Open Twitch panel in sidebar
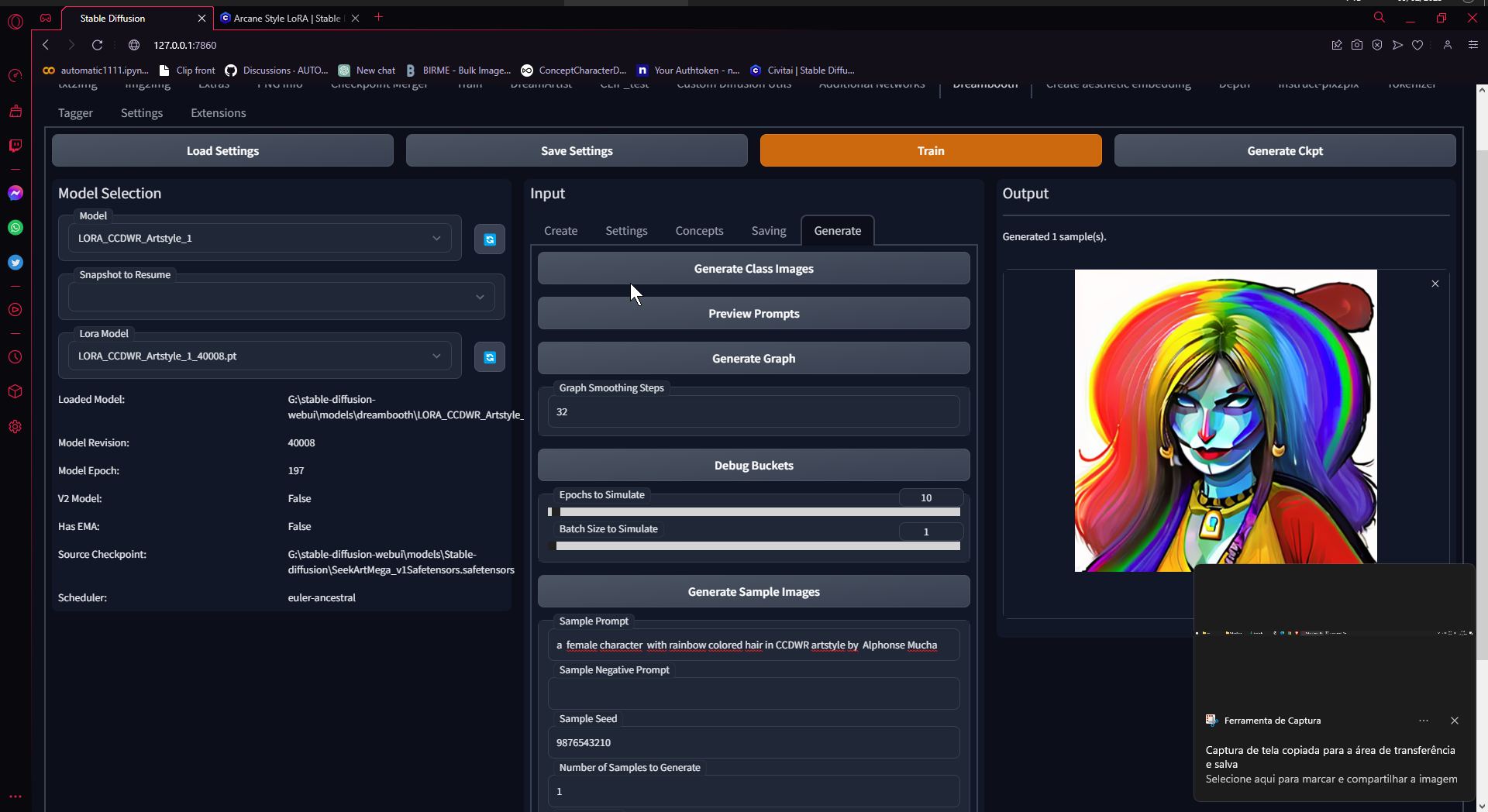The image size is (1488, 812). tap(15, 146)
